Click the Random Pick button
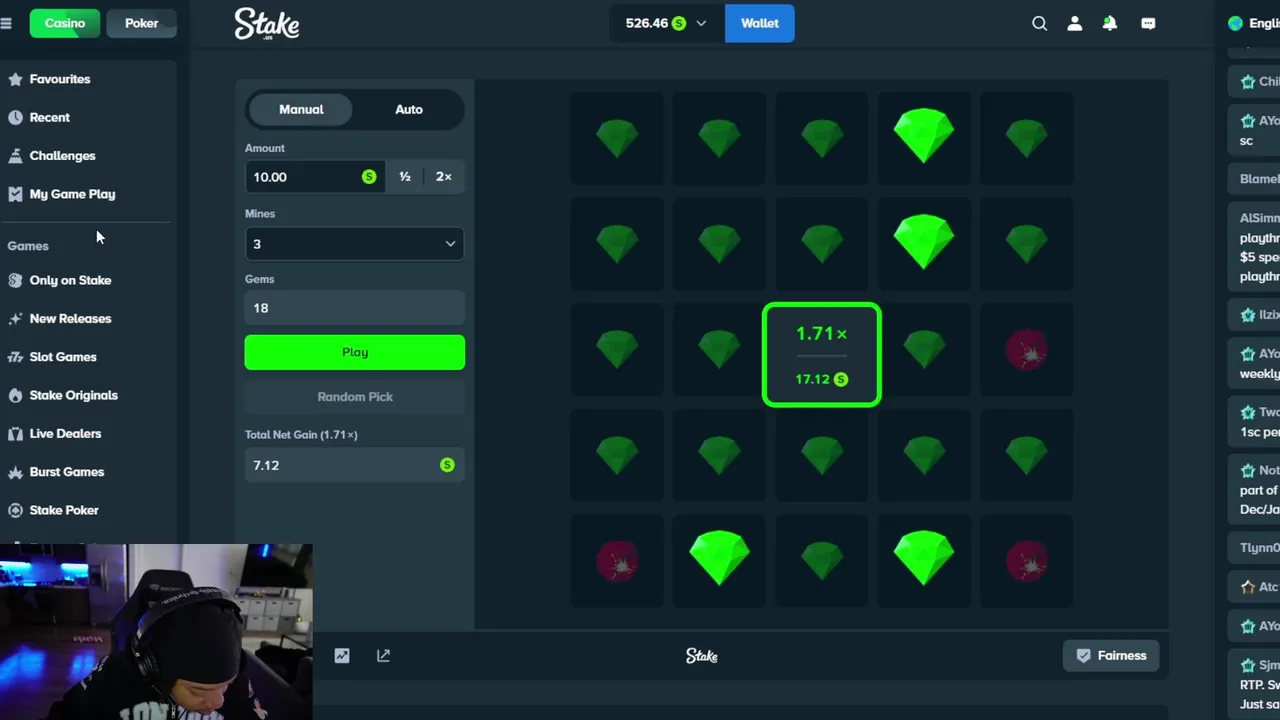The height and width of the screenshot is (720, 1280). (x=355, y=397)
